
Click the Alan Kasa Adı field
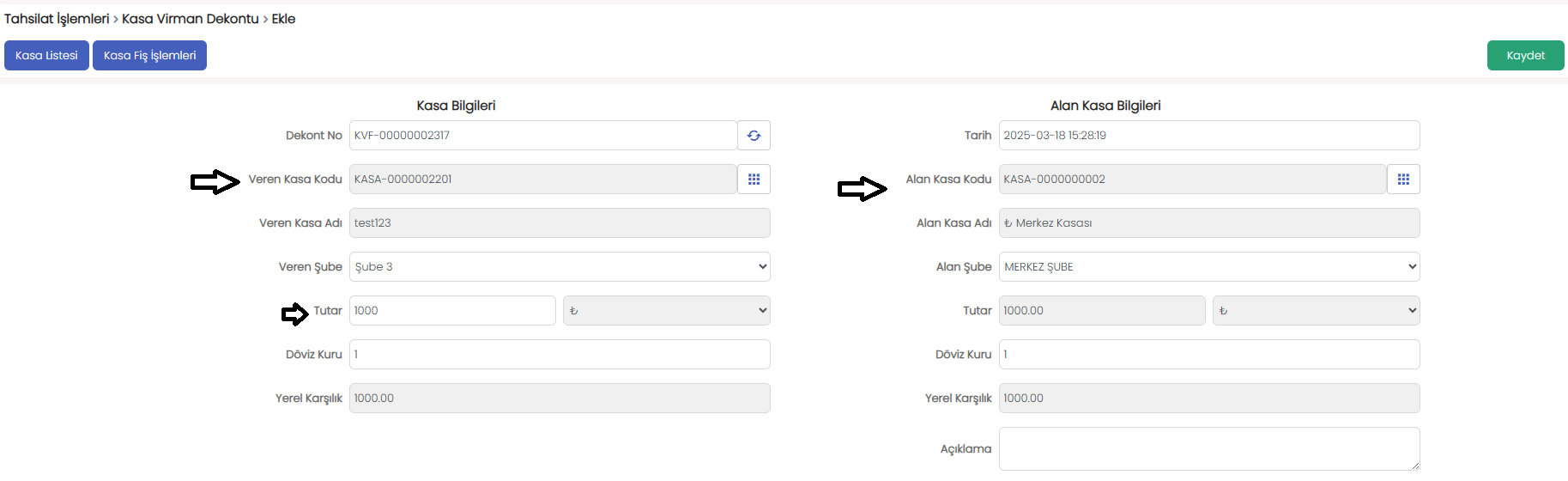1209,223
